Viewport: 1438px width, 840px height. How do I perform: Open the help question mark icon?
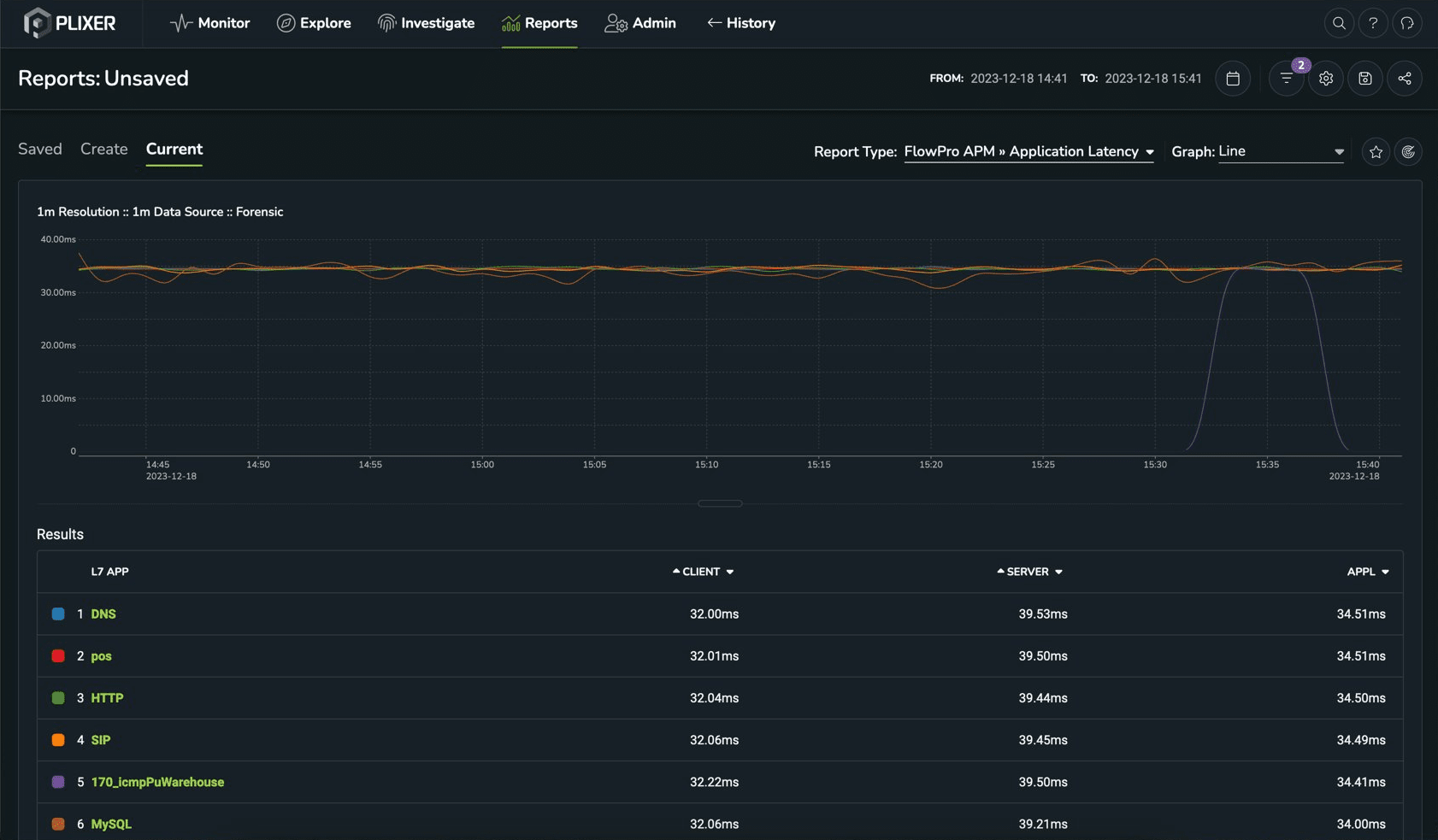click(x=1373, y=23)
